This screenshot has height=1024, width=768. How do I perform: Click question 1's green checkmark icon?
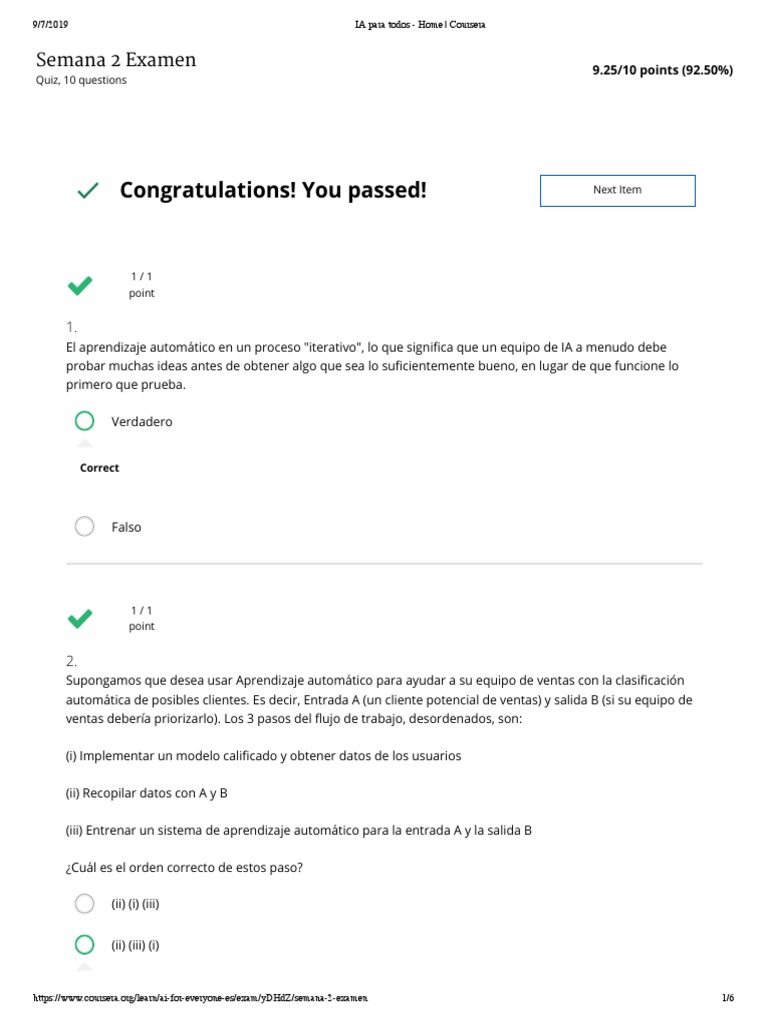[x=81, y=286]
